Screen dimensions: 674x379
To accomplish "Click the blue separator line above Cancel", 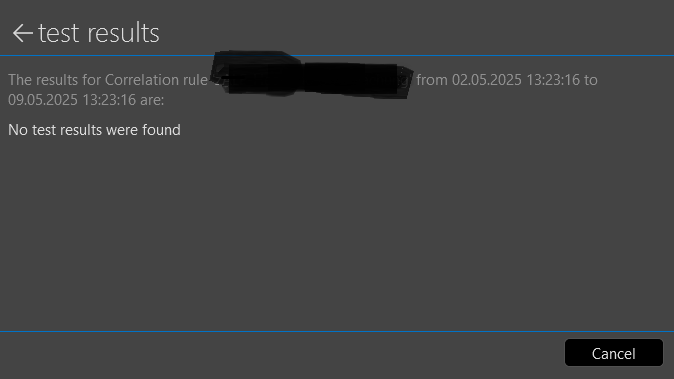I will coord(337,331).
